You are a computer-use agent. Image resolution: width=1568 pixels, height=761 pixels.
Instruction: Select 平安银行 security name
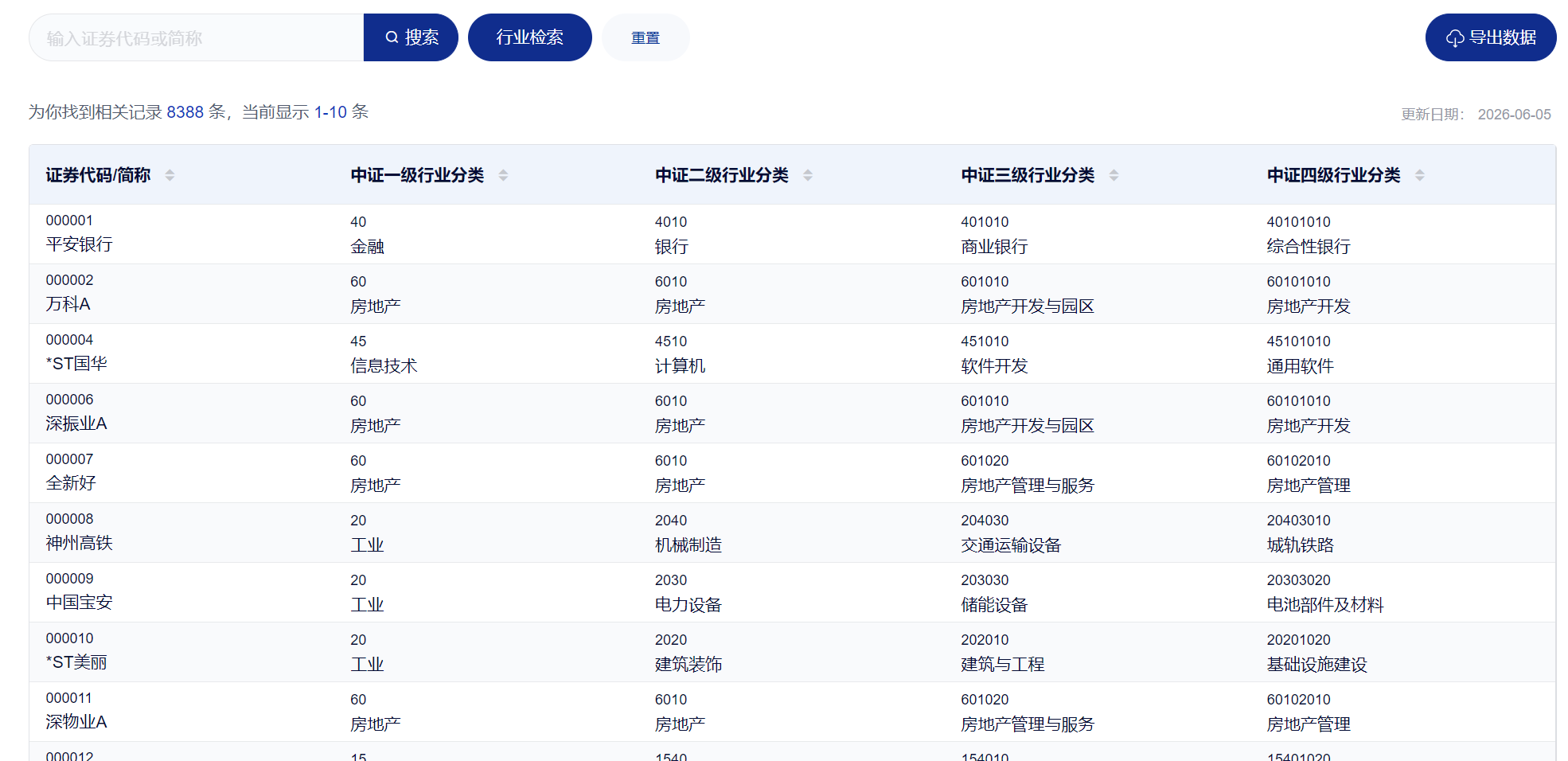click(x=79, y=244)
